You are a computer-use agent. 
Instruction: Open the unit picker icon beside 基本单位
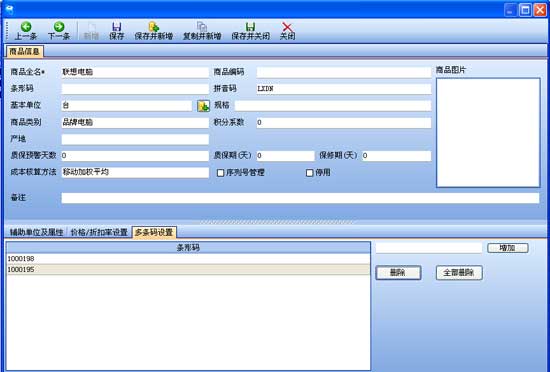tap(203, 106)
